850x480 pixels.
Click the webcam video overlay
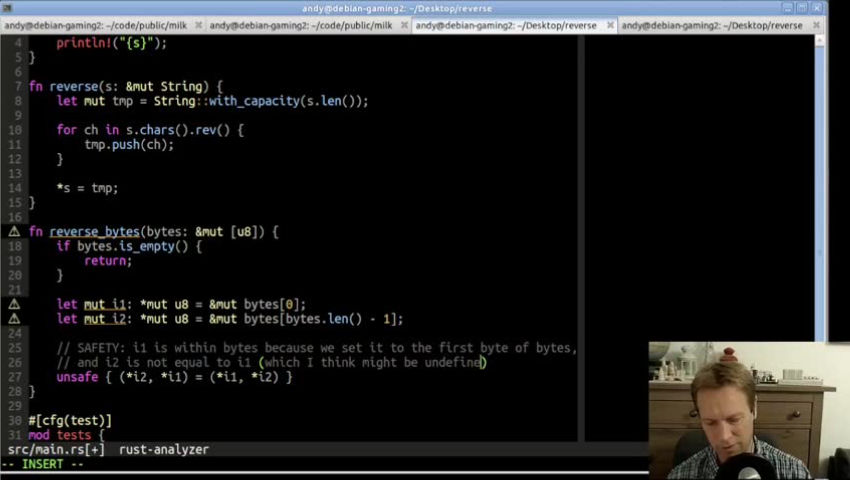tap(748, 410)
